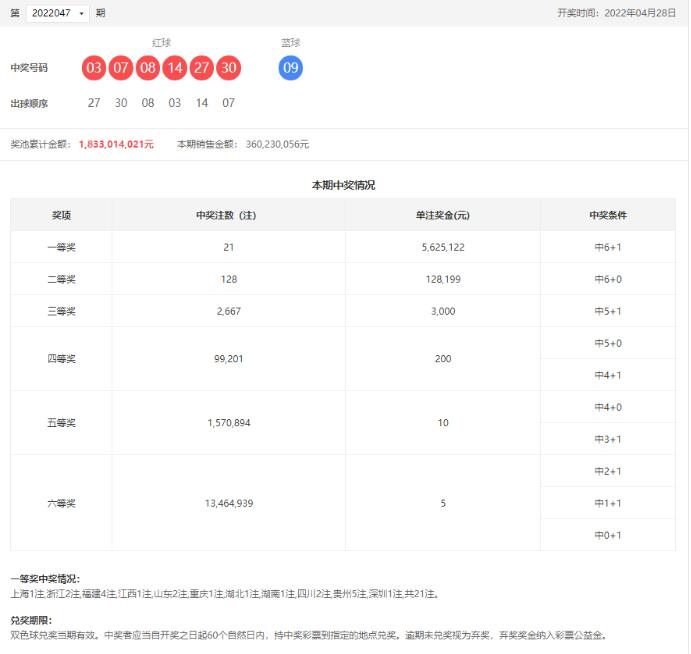
Task: Click the 中4+1 condition cell
Action: click(x=608, y=375)
